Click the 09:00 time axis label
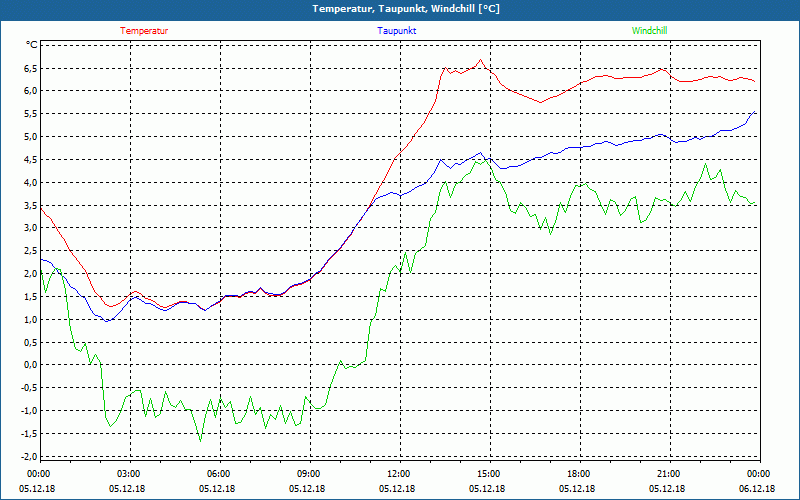This screenshot has width=800, height=500. coord(309,474)
